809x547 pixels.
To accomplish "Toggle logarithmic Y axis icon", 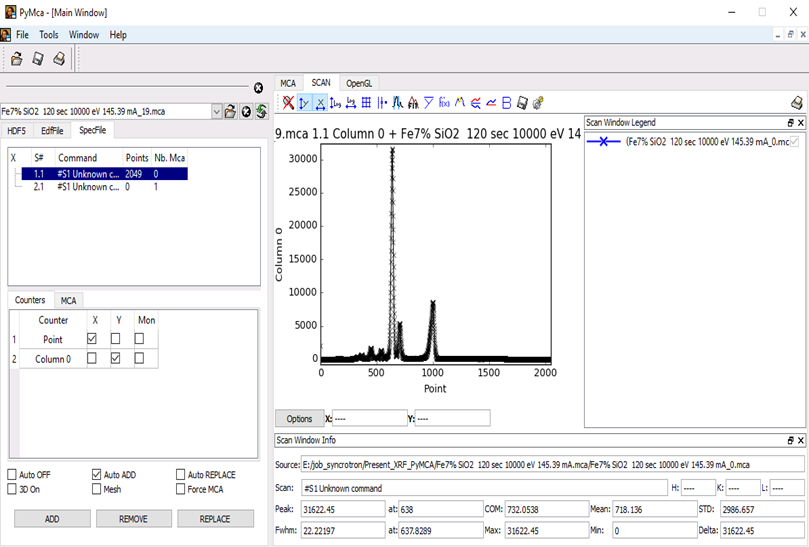I will click(335, 103).
